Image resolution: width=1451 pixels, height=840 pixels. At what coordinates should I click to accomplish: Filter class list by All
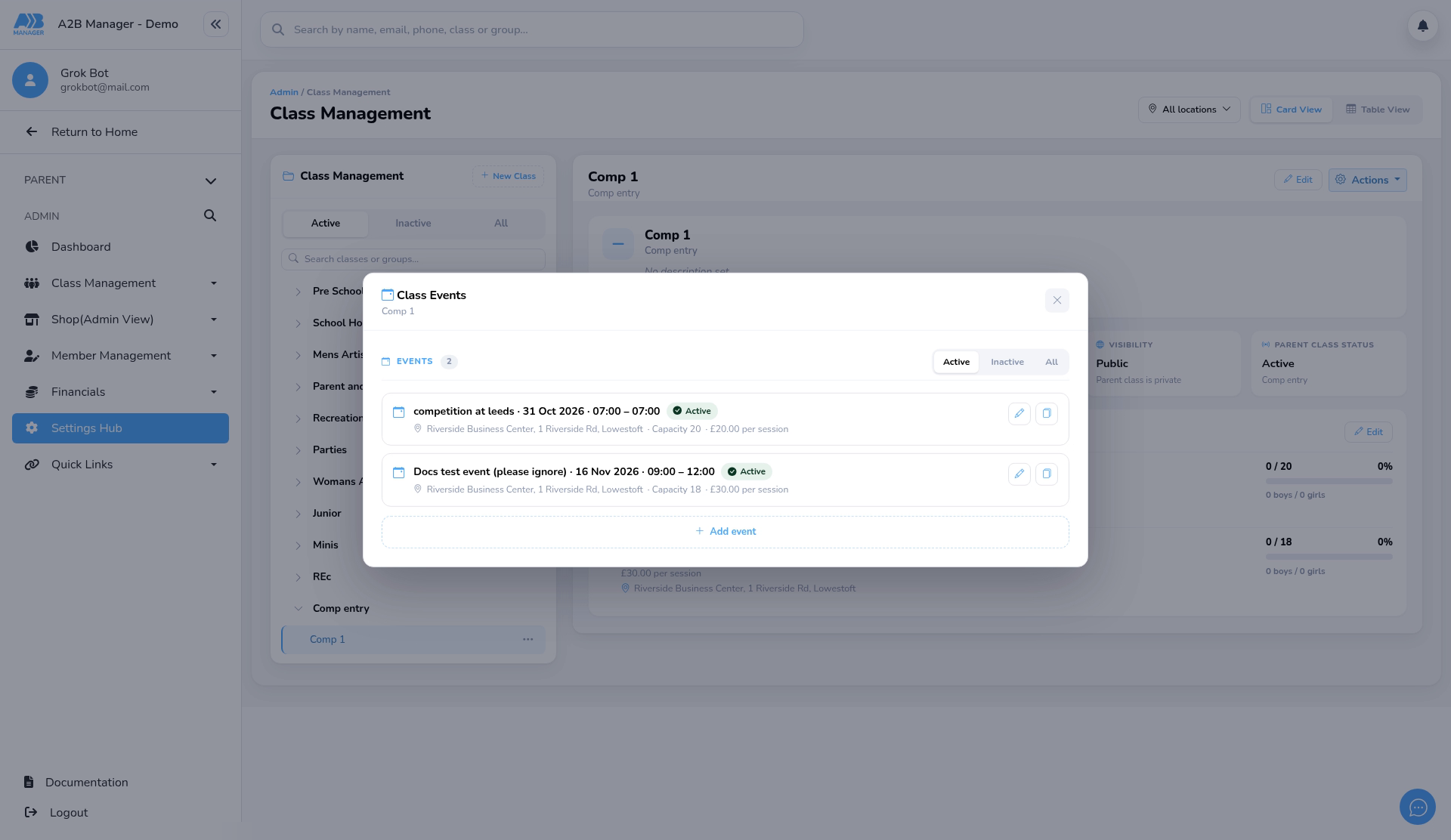coord(500,224)
